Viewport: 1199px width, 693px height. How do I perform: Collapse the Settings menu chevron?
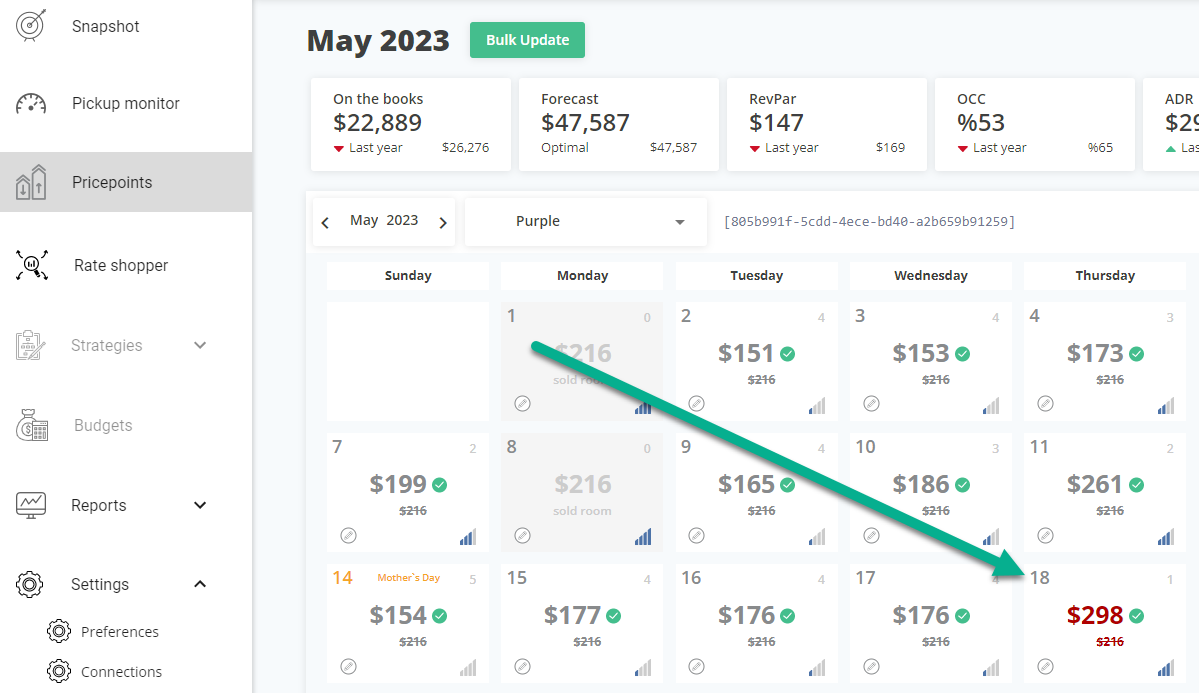[x=200, y=584]
